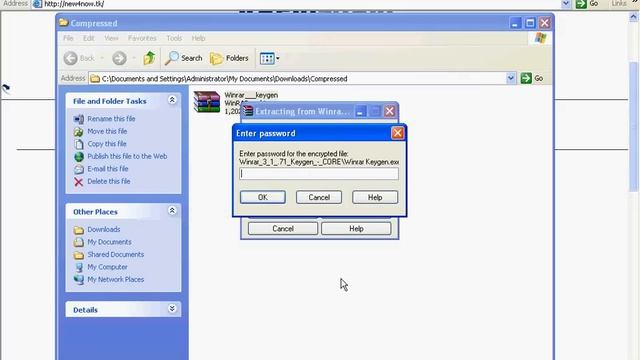Open the File menu in Compressed window

point(68,38)
